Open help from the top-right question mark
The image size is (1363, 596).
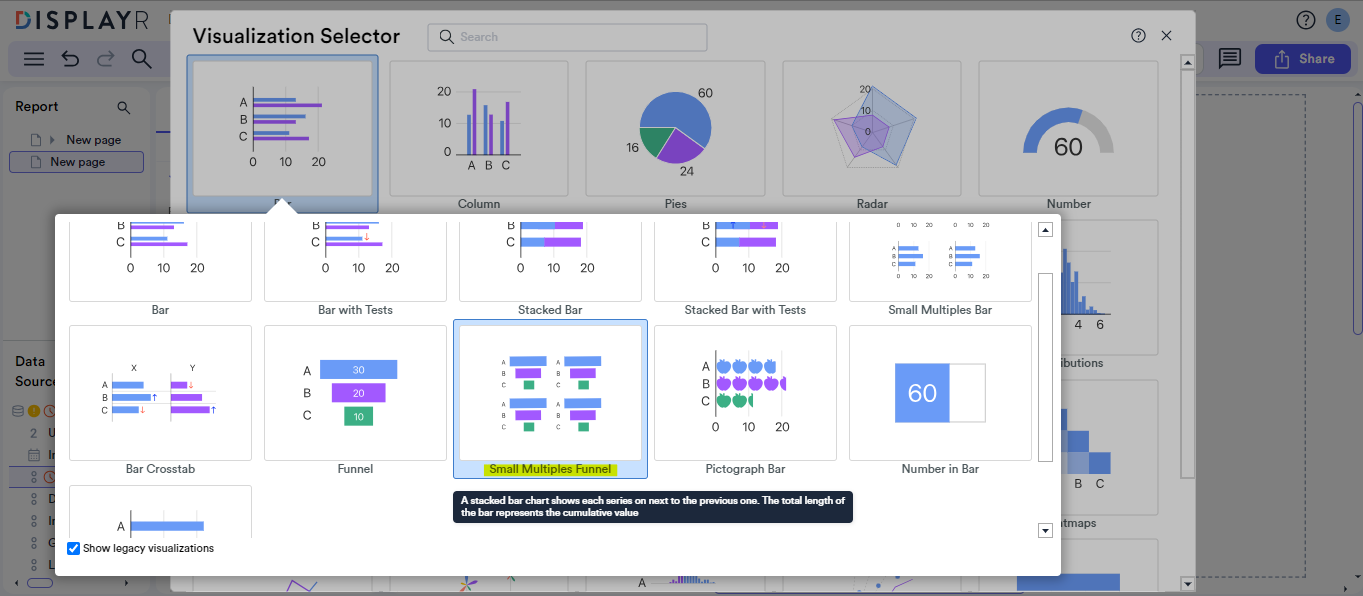click(x=1305, y=19)
